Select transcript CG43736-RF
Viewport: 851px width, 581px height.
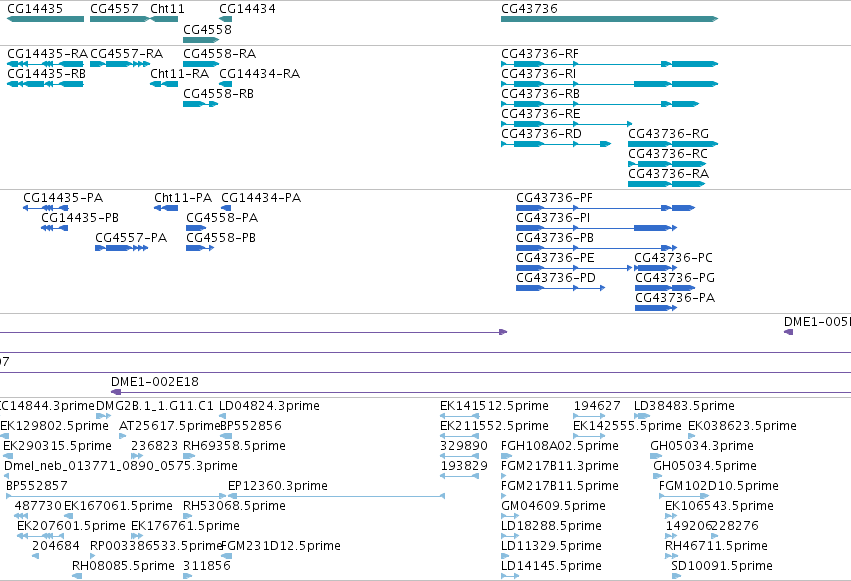coord(609,64)
